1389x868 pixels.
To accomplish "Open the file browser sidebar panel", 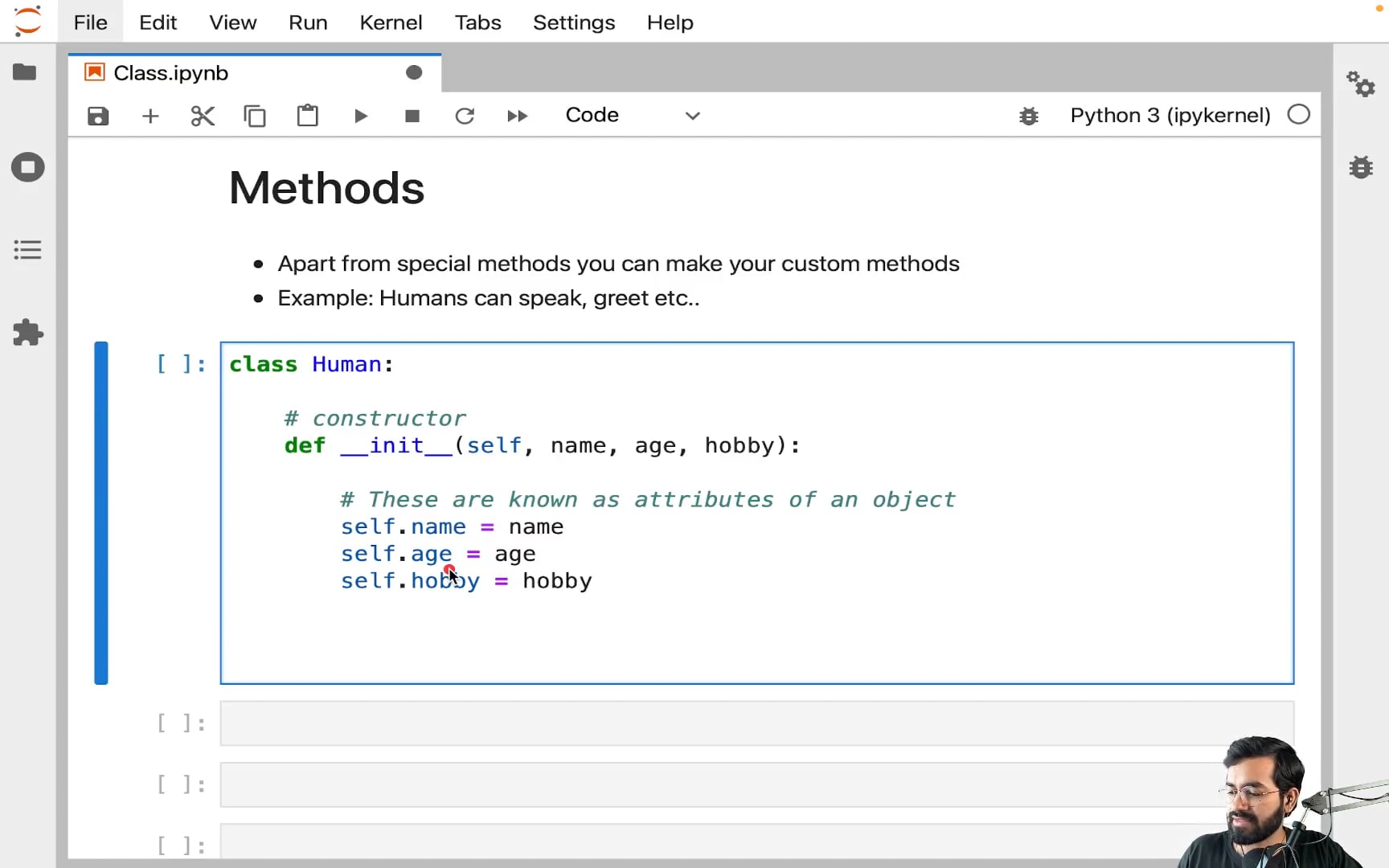I will 26,72.
